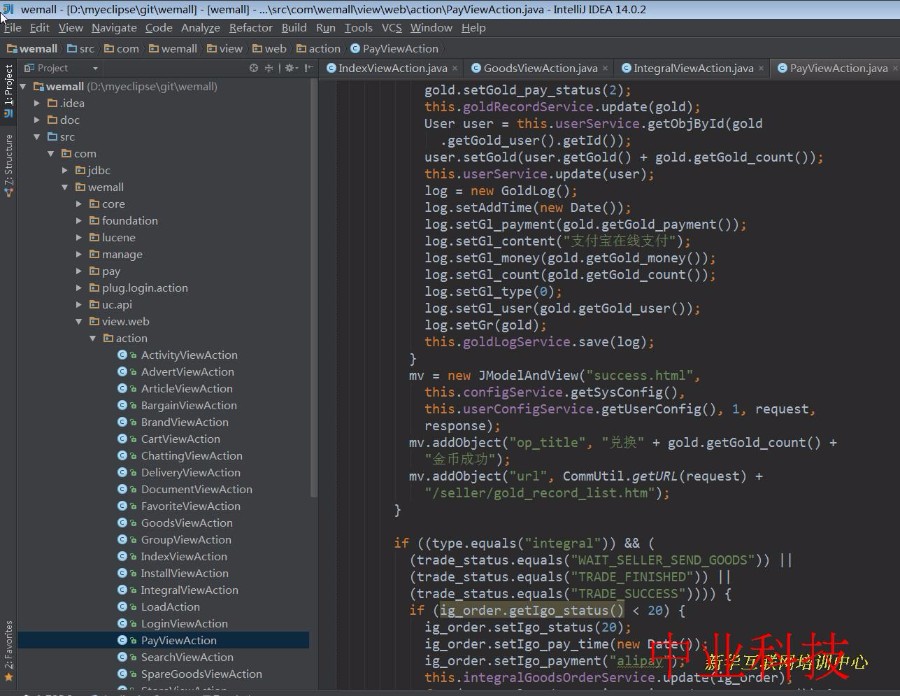
Task: Switch to GoodsViewAction.java tab
Action: coord(539,69)
